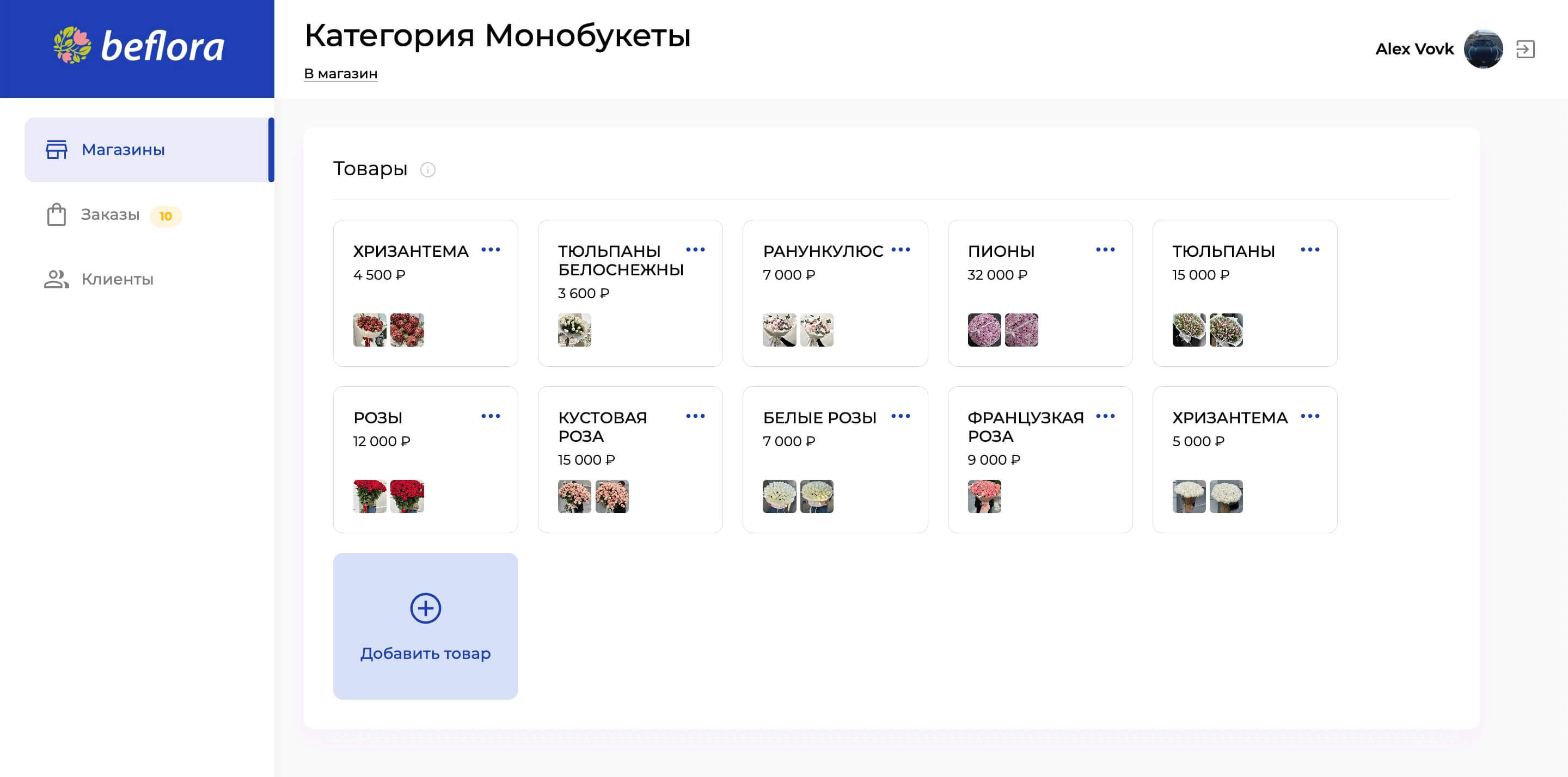Open second photo of Кустовая Роза
Image resolution: width=1568 pixels, height=777 pixels.
[x=612, y=496]
